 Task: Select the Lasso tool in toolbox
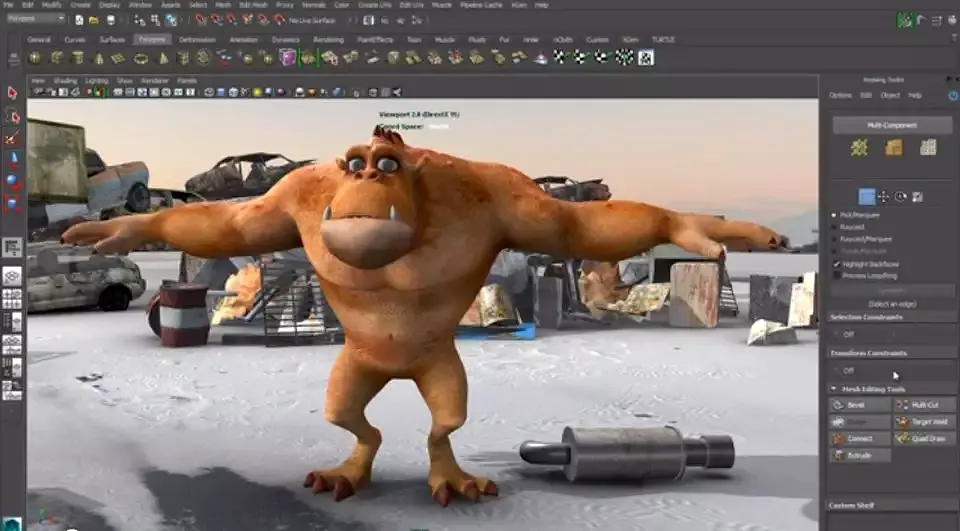click(12, 115)
